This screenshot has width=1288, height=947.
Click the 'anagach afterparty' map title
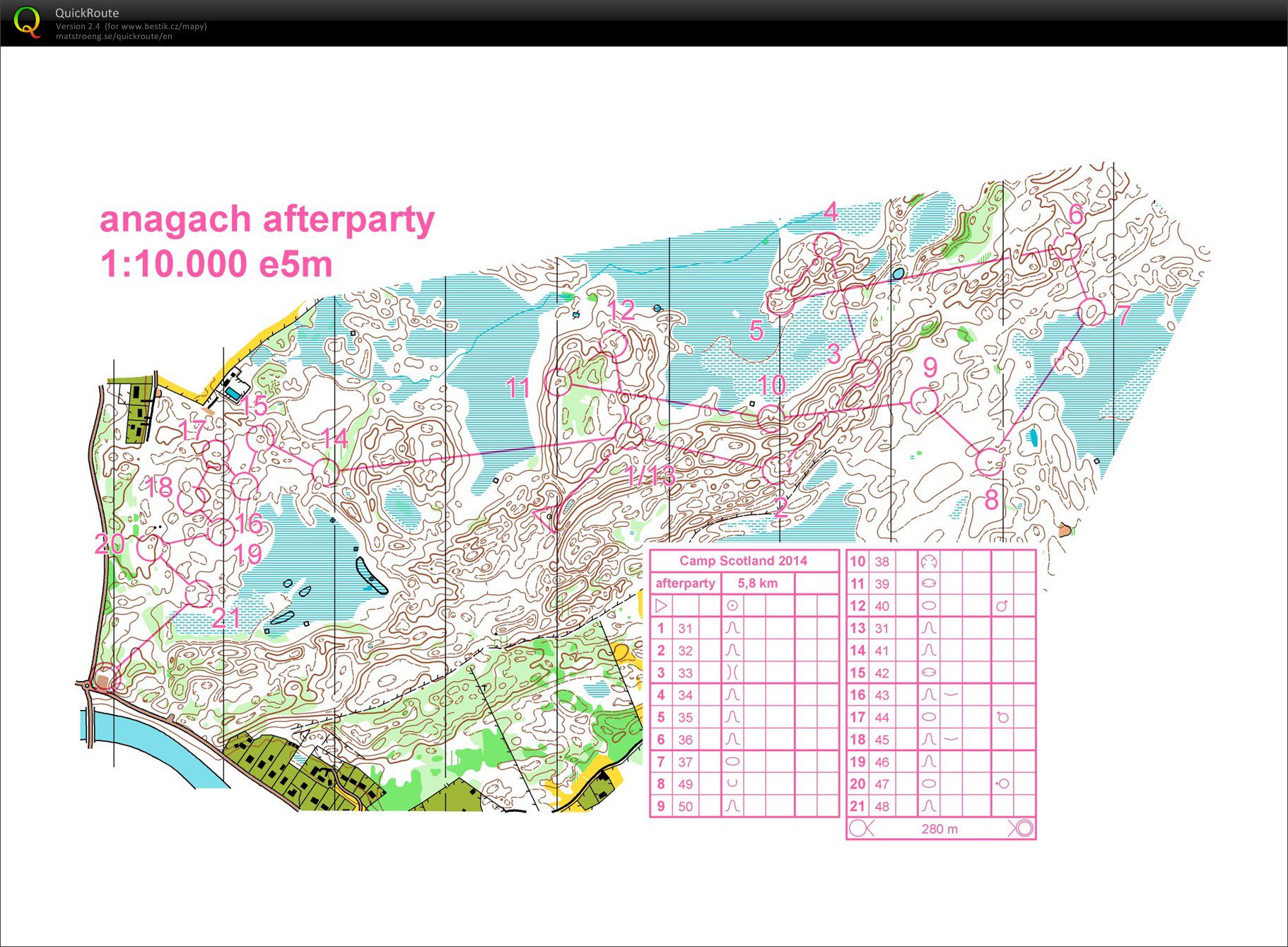click(x=267, y=220)
